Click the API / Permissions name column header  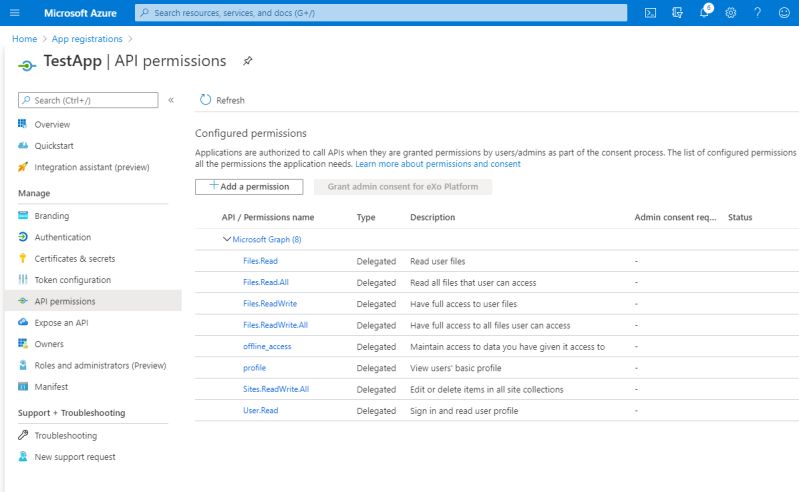pyautogui.click(x=268, y=217)
